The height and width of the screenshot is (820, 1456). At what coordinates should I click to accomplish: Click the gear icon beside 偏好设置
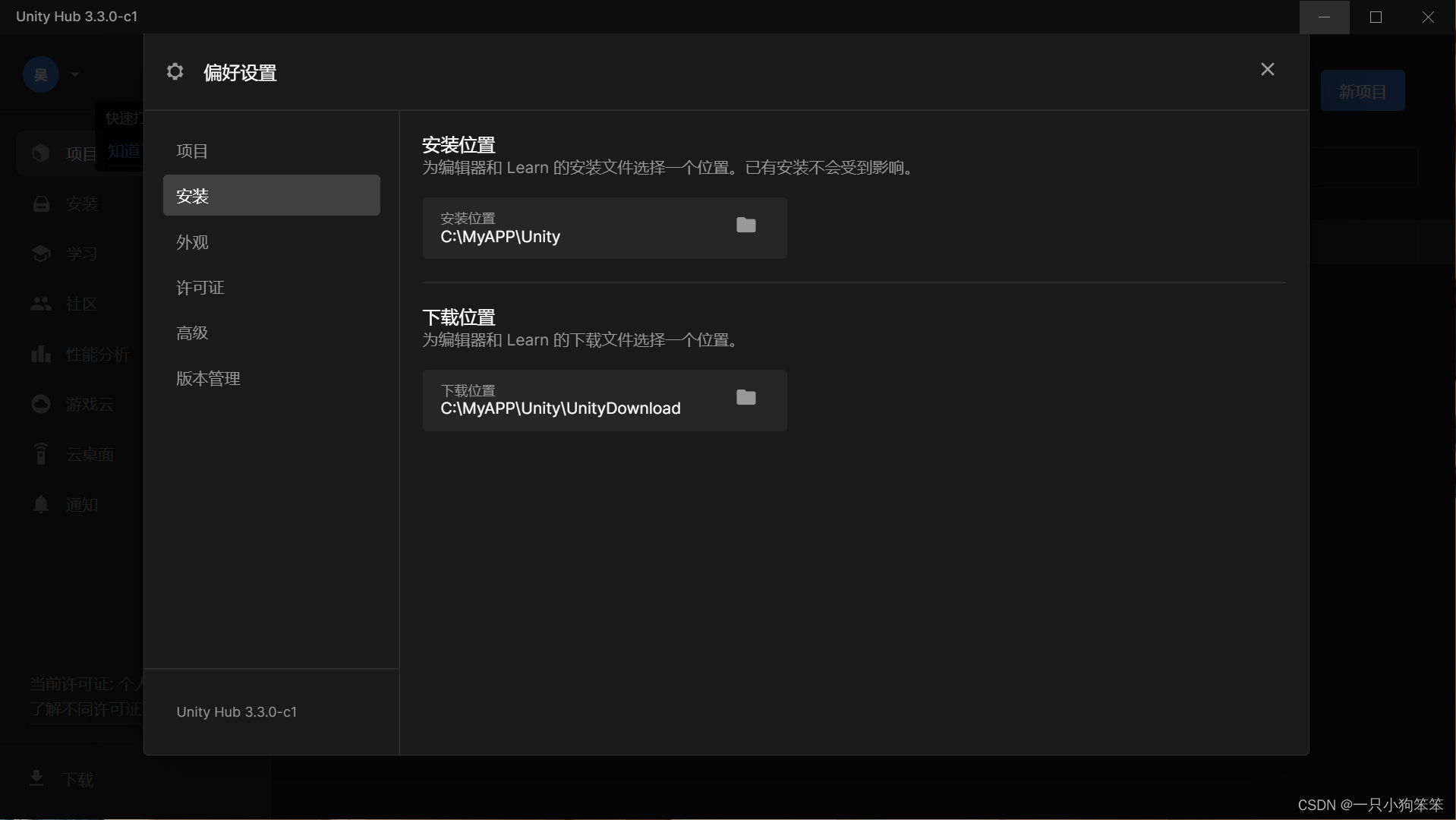[x=175, y=71]
